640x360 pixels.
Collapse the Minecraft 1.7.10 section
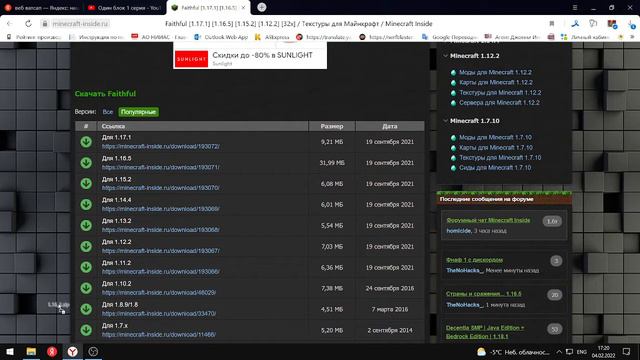coord(445,121)
